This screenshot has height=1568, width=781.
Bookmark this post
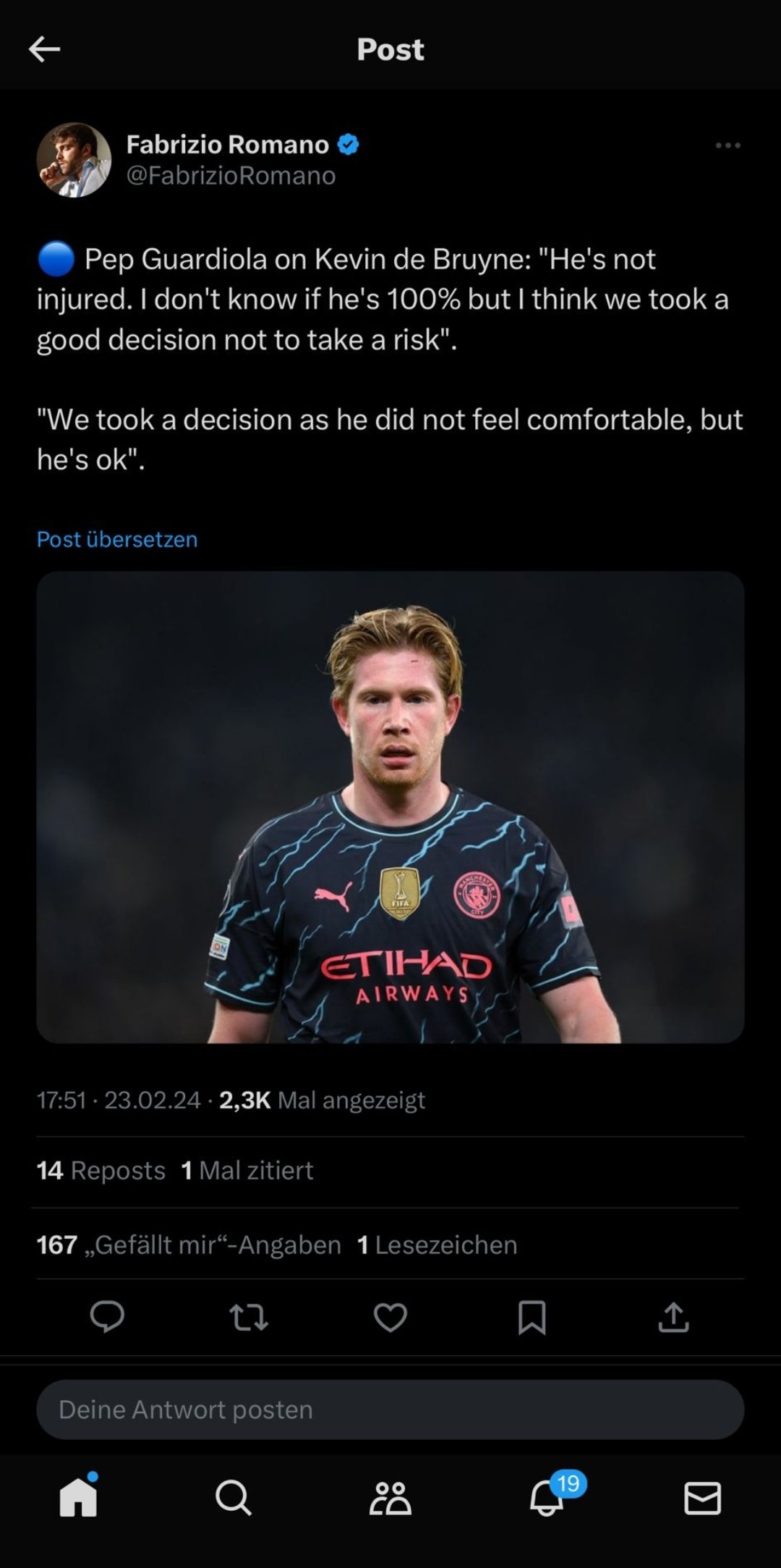(x=532, y=1317)
